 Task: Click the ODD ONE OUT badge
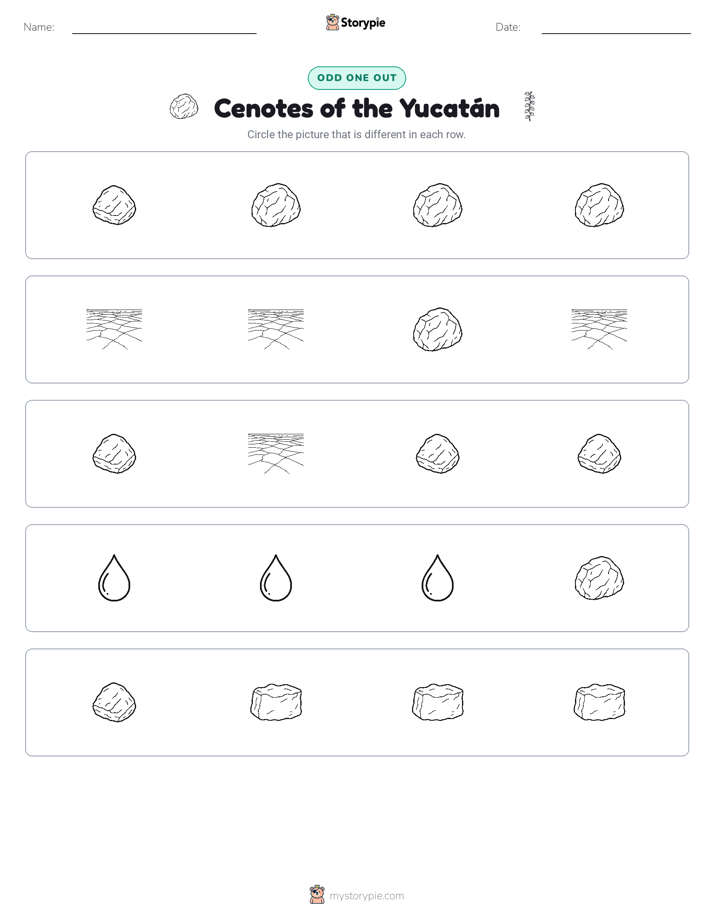tap(356, 78)
